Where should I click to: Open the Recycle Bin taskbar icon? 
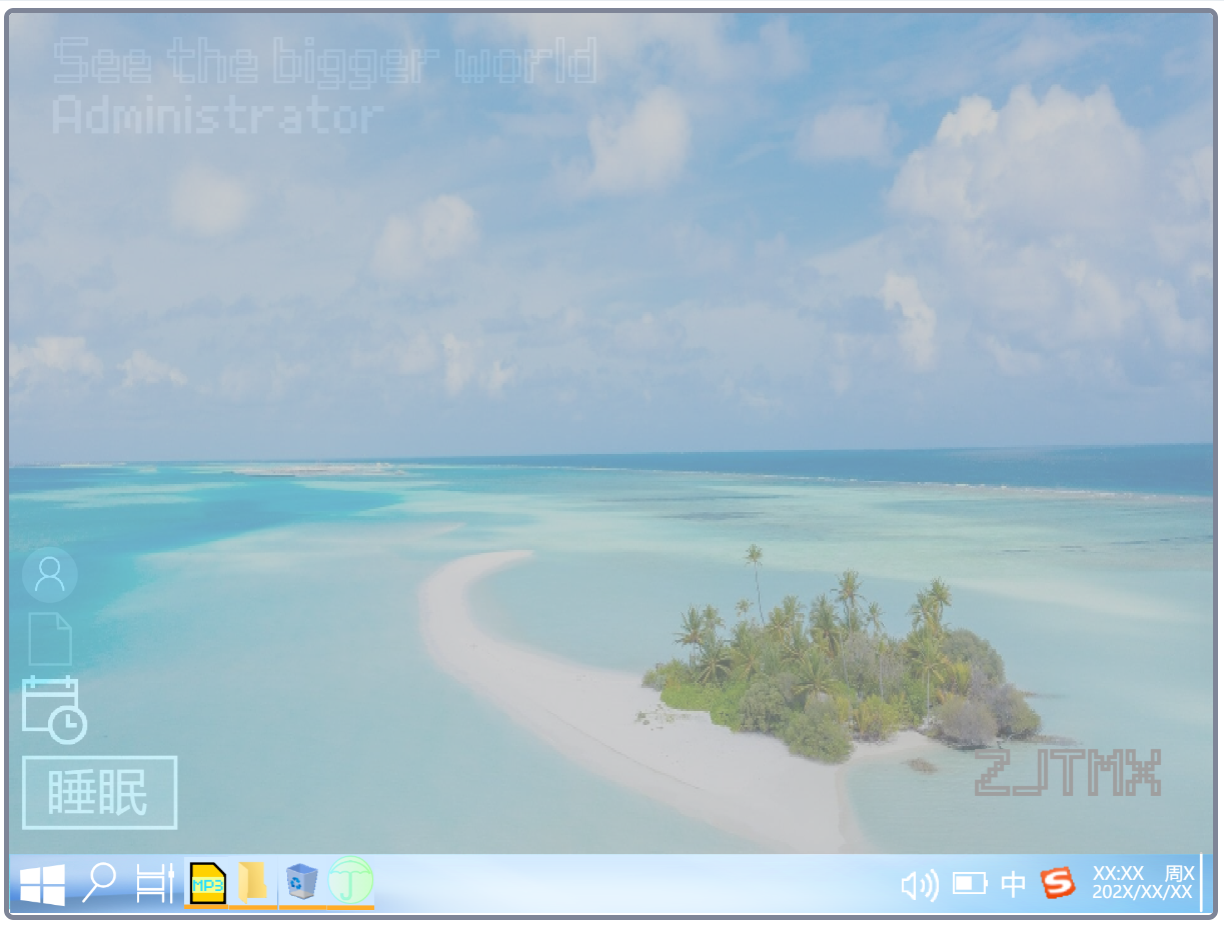click(x=301, y=882)
